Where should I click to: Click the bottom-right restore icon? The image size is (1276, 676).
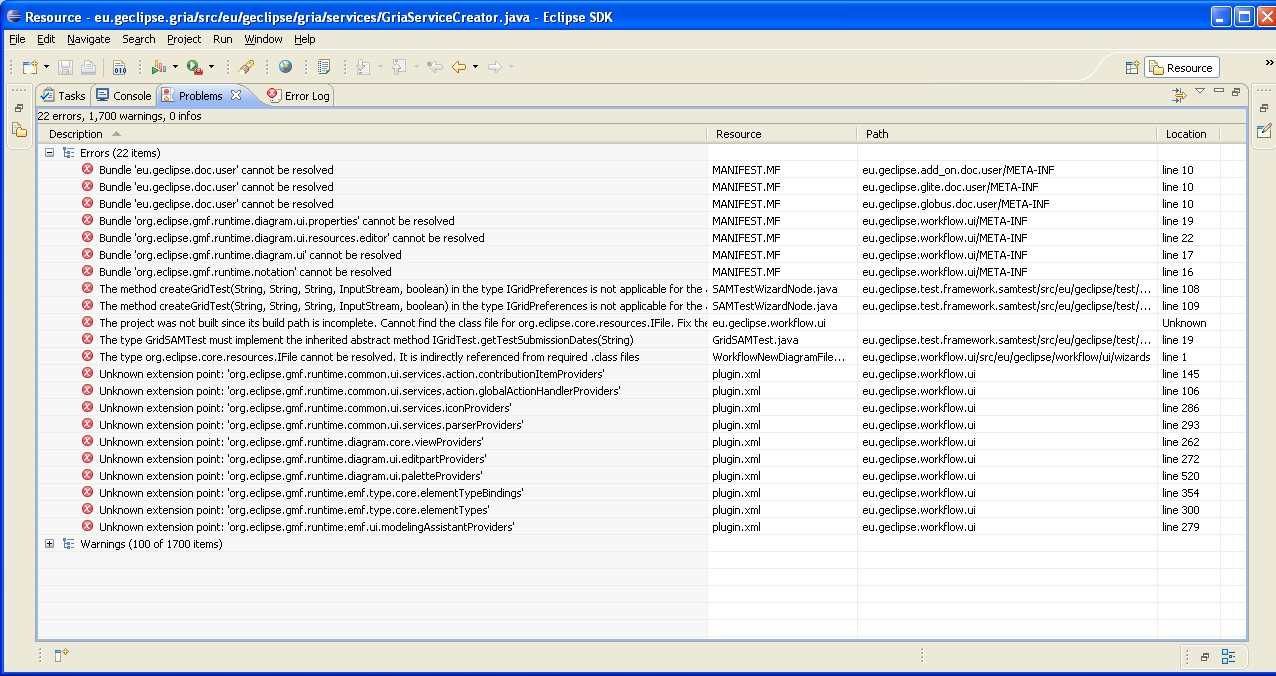coord(1205,657)
